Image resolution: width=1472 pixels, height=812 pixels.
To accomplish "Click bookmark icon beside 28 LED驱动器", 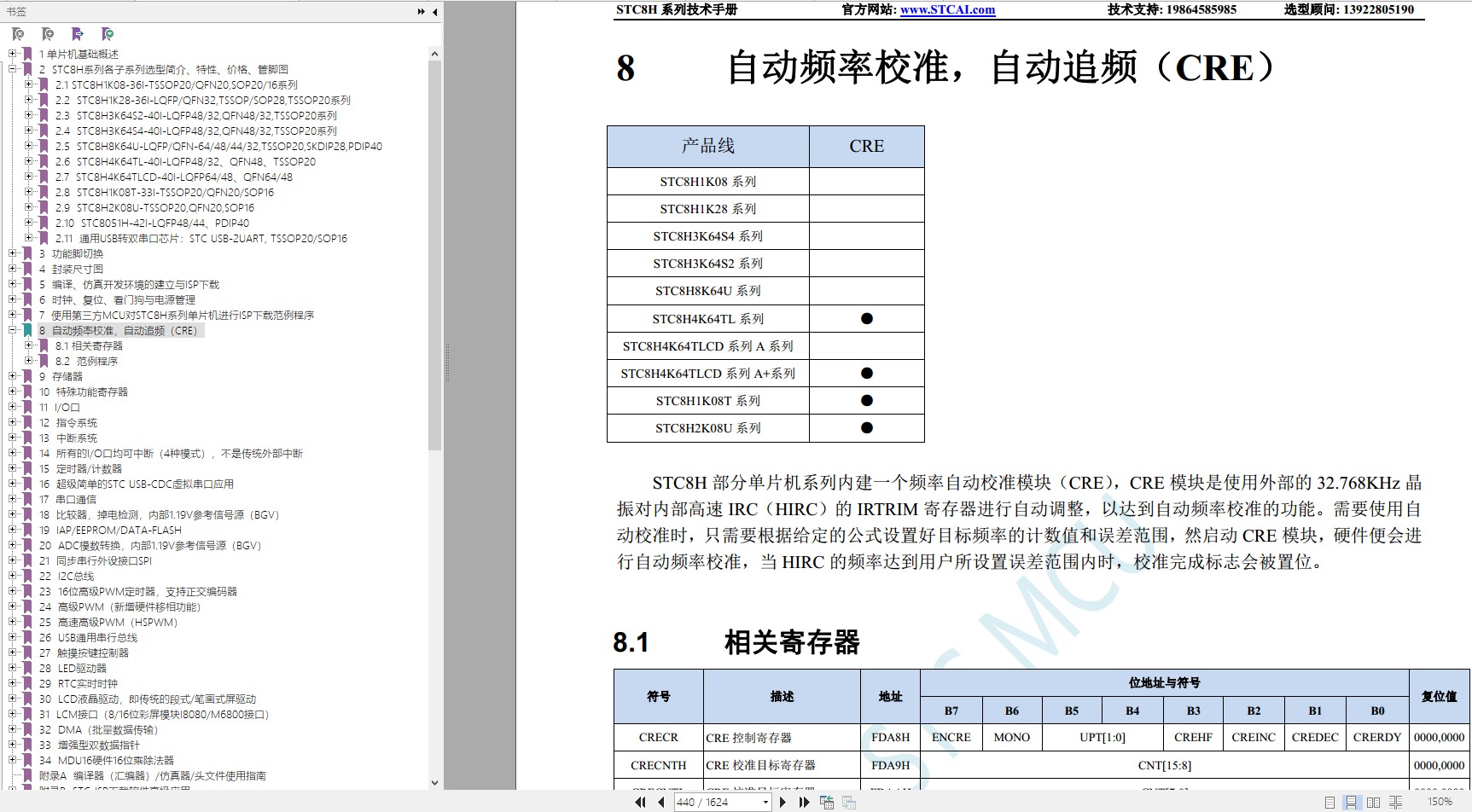I will 27,668.
